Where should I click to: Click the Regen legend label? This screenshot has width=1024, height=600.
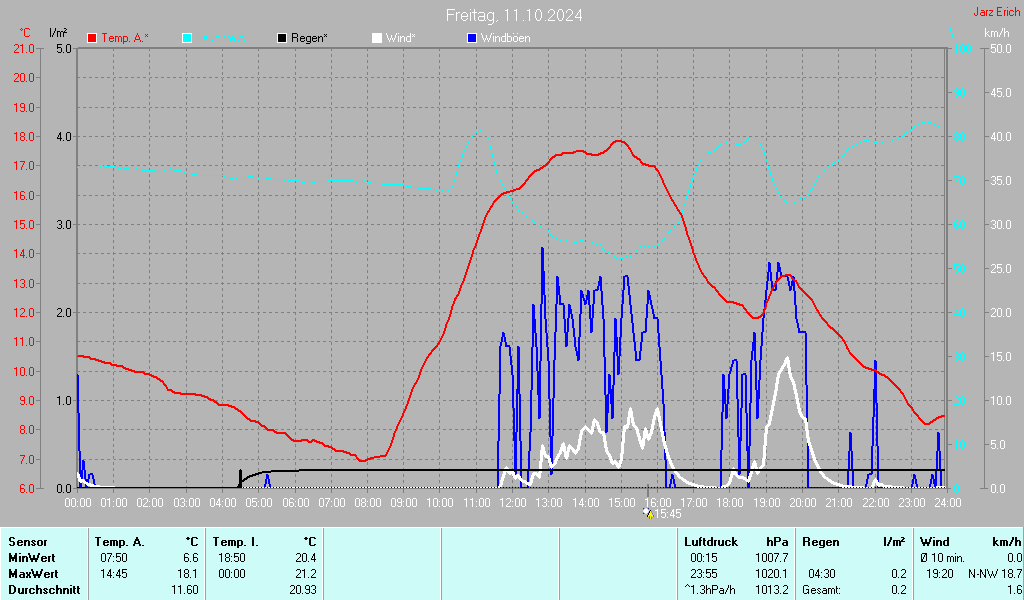coord(309,38)
